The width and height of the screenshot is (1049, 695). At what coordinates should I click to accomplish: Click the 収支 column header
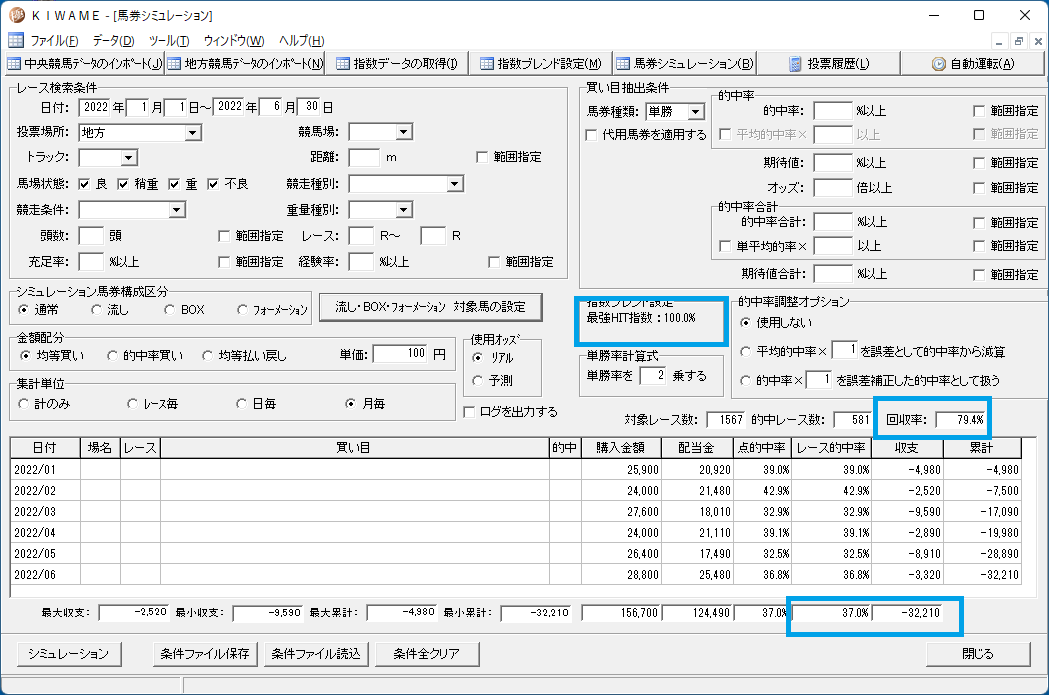coord(907,448)
